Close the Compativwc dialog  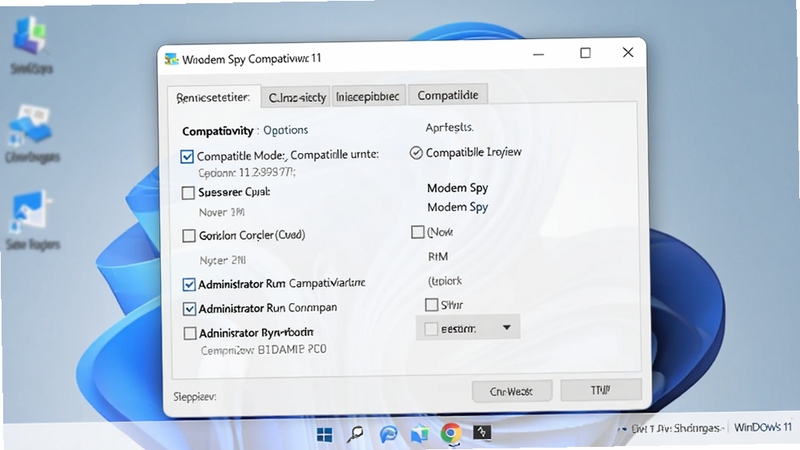pos(628,52)
